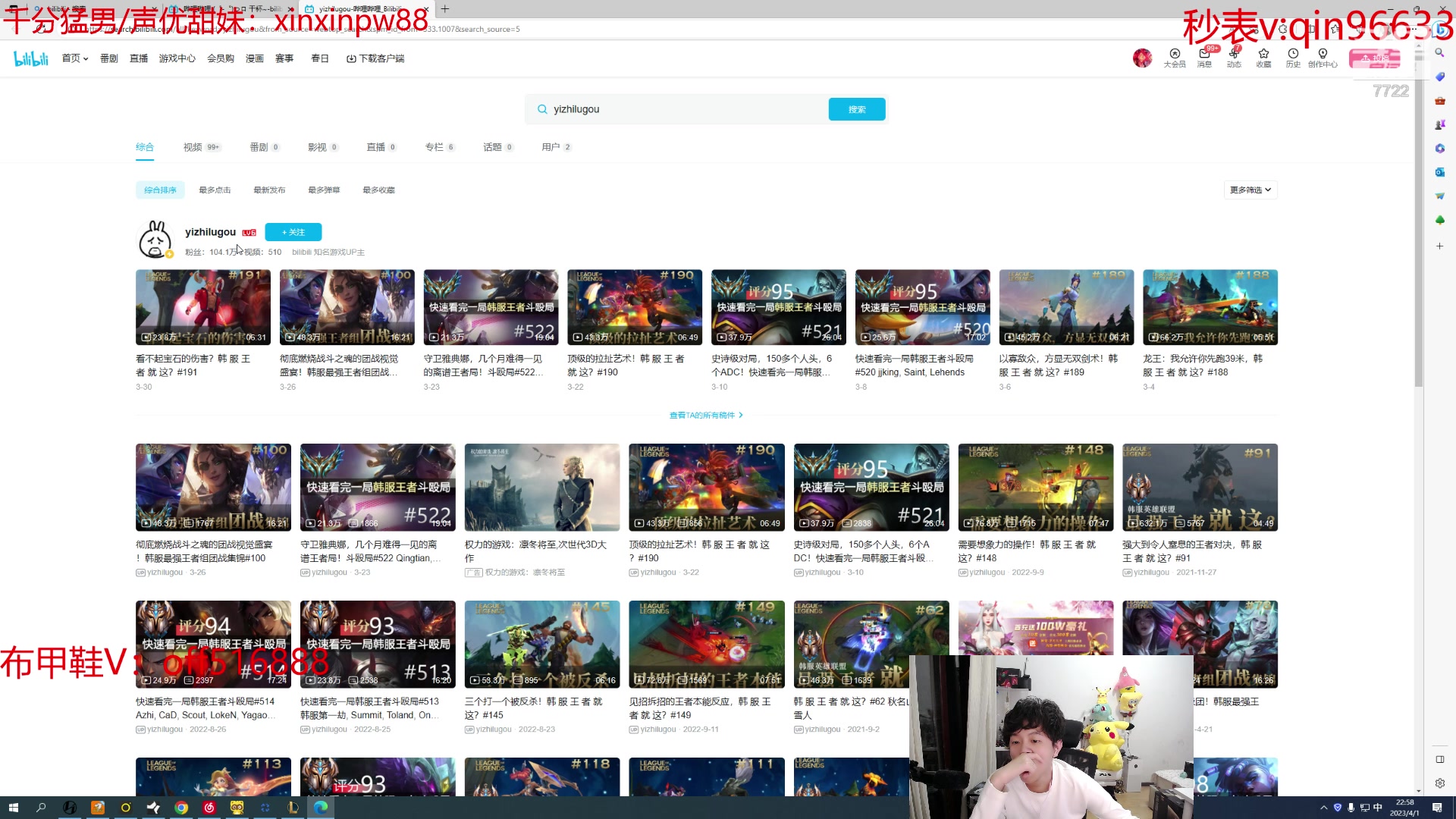Open the #191 video thumbnail
1456x819 pixels.
tap(203, 307)
